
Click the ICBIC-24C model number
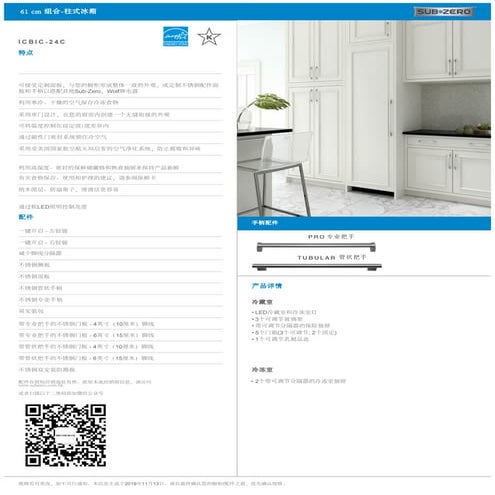(42, 42)
